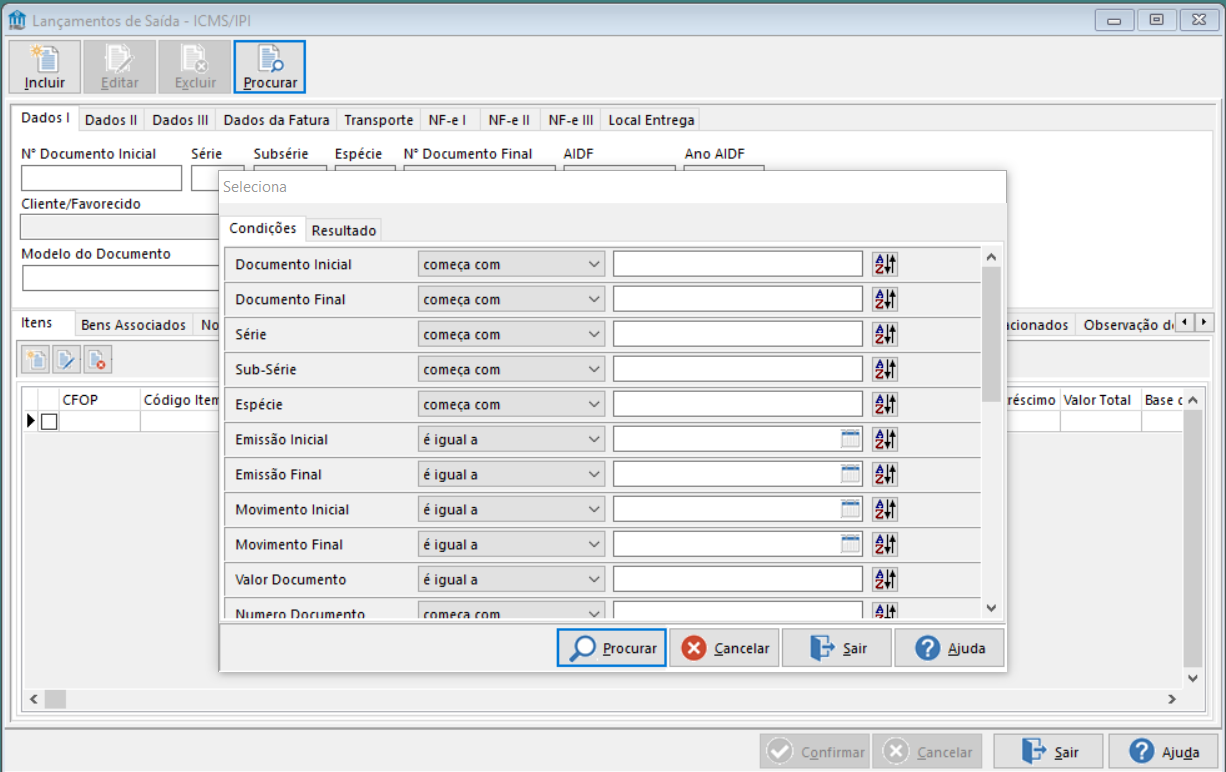
Task: Open condition dropdown for Espécie
Action: coord(511,404)
